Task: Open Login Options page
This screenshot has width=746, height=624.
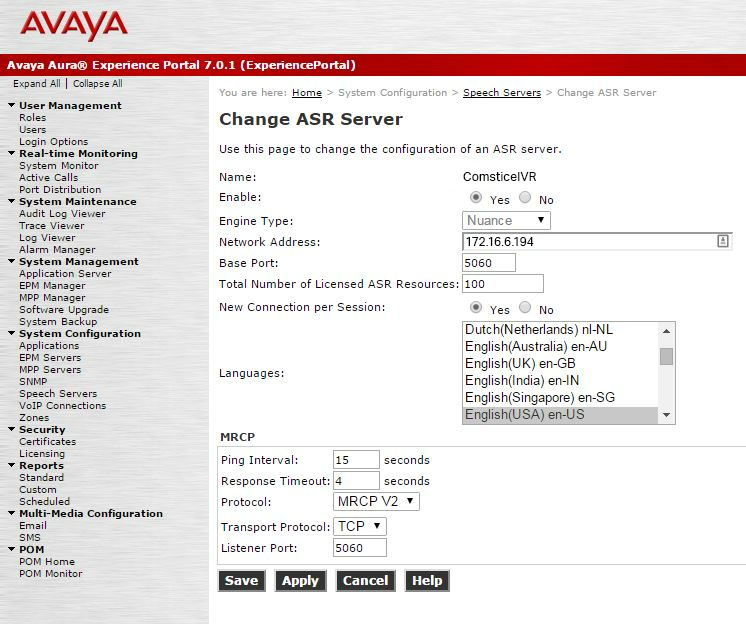Action: pyautogui.click(x=53, y=142)
